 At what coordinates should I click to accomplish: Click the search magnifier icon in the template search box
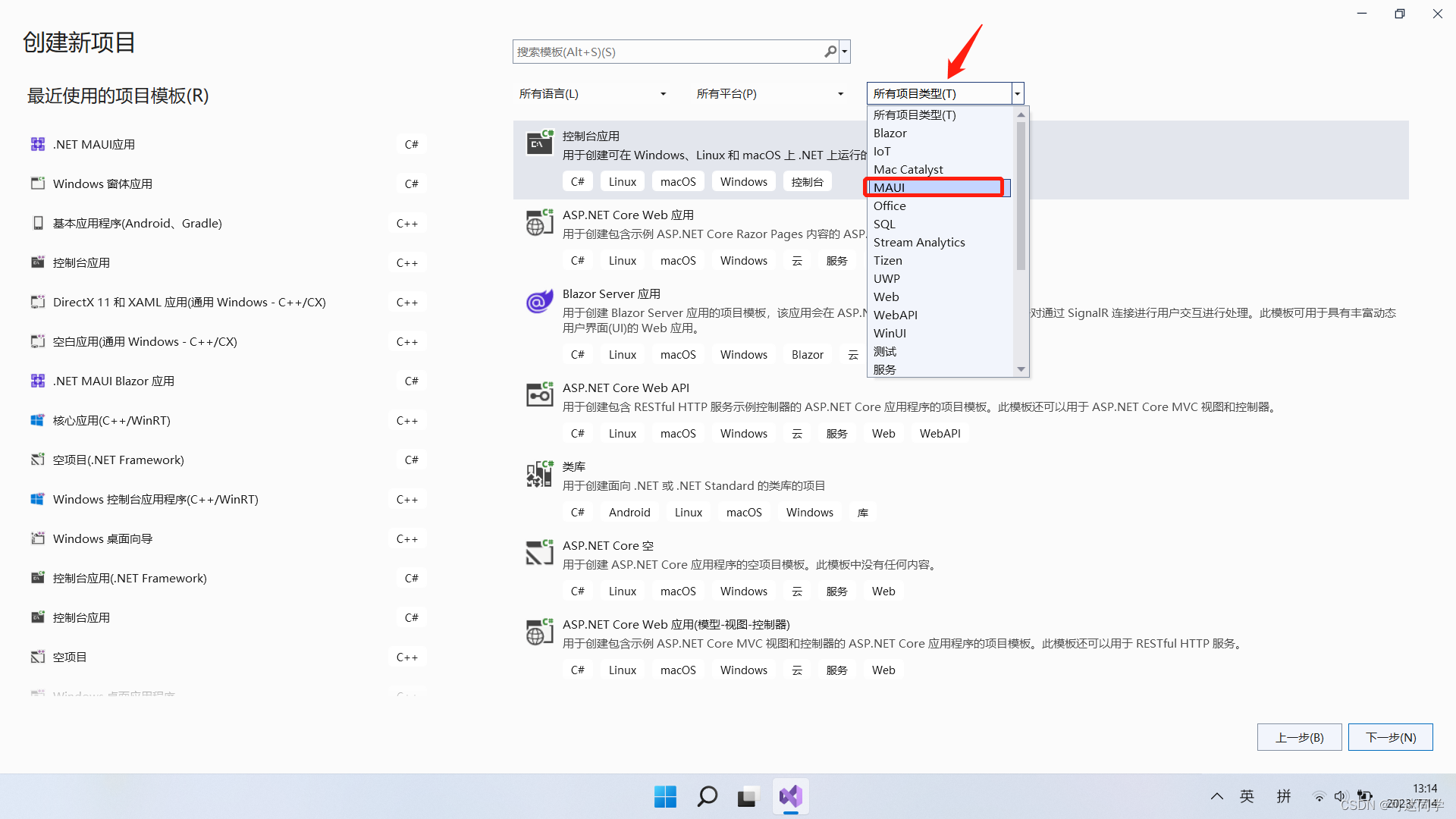830,52
